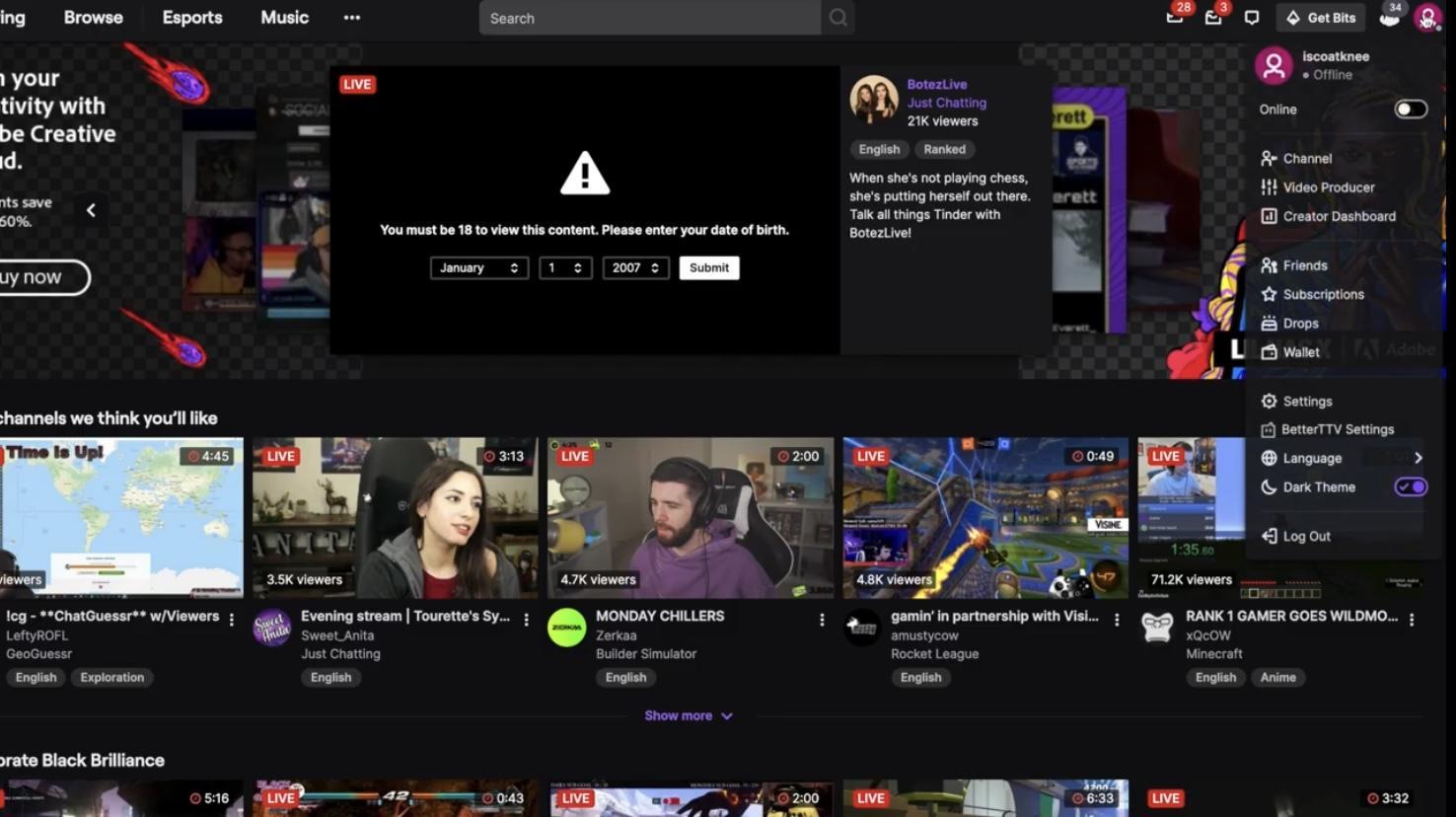
Task: Open the birth year dropdown
Action: (636, 268)
